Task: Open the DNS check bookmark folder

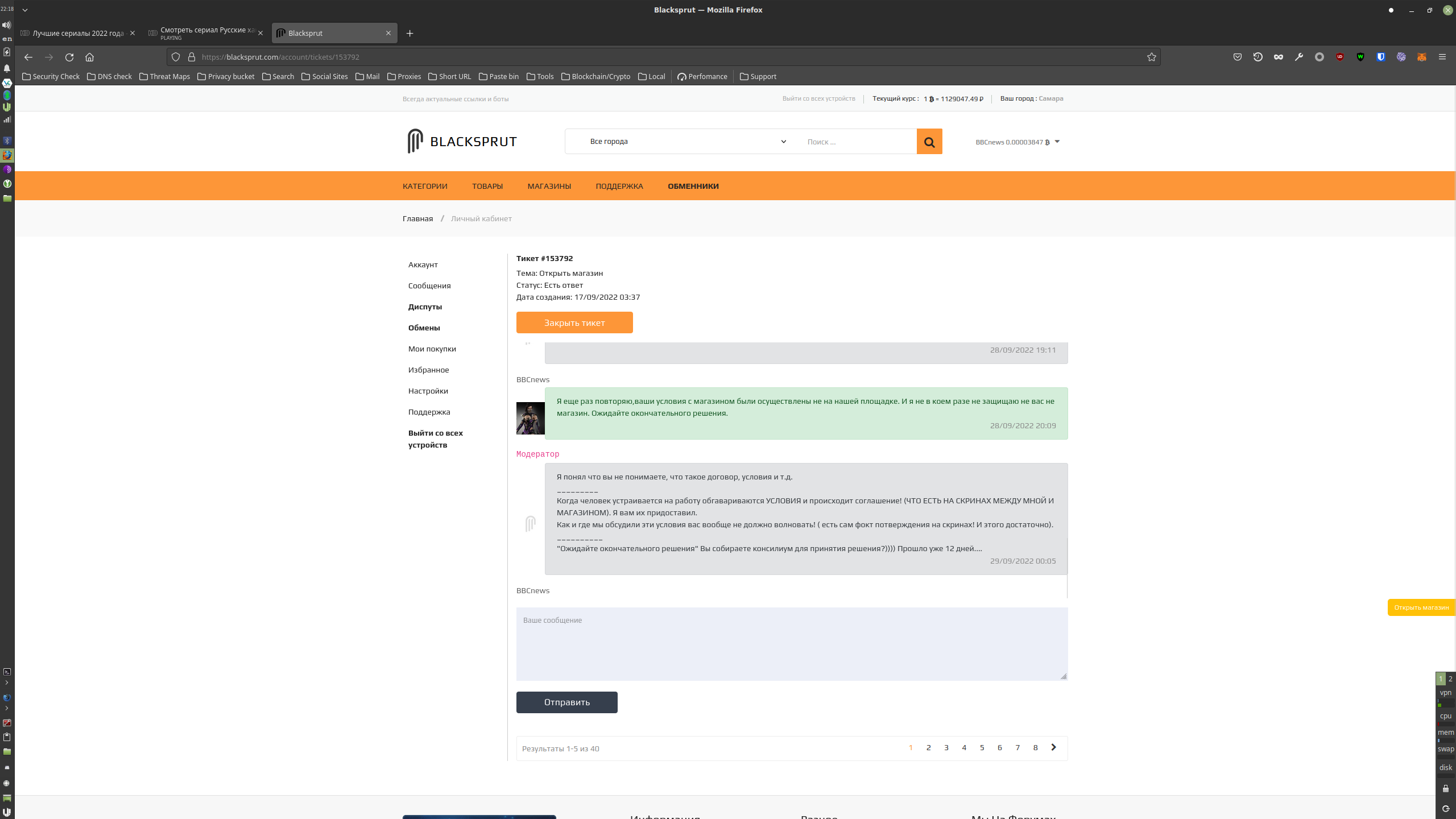Action: point(109,76)
